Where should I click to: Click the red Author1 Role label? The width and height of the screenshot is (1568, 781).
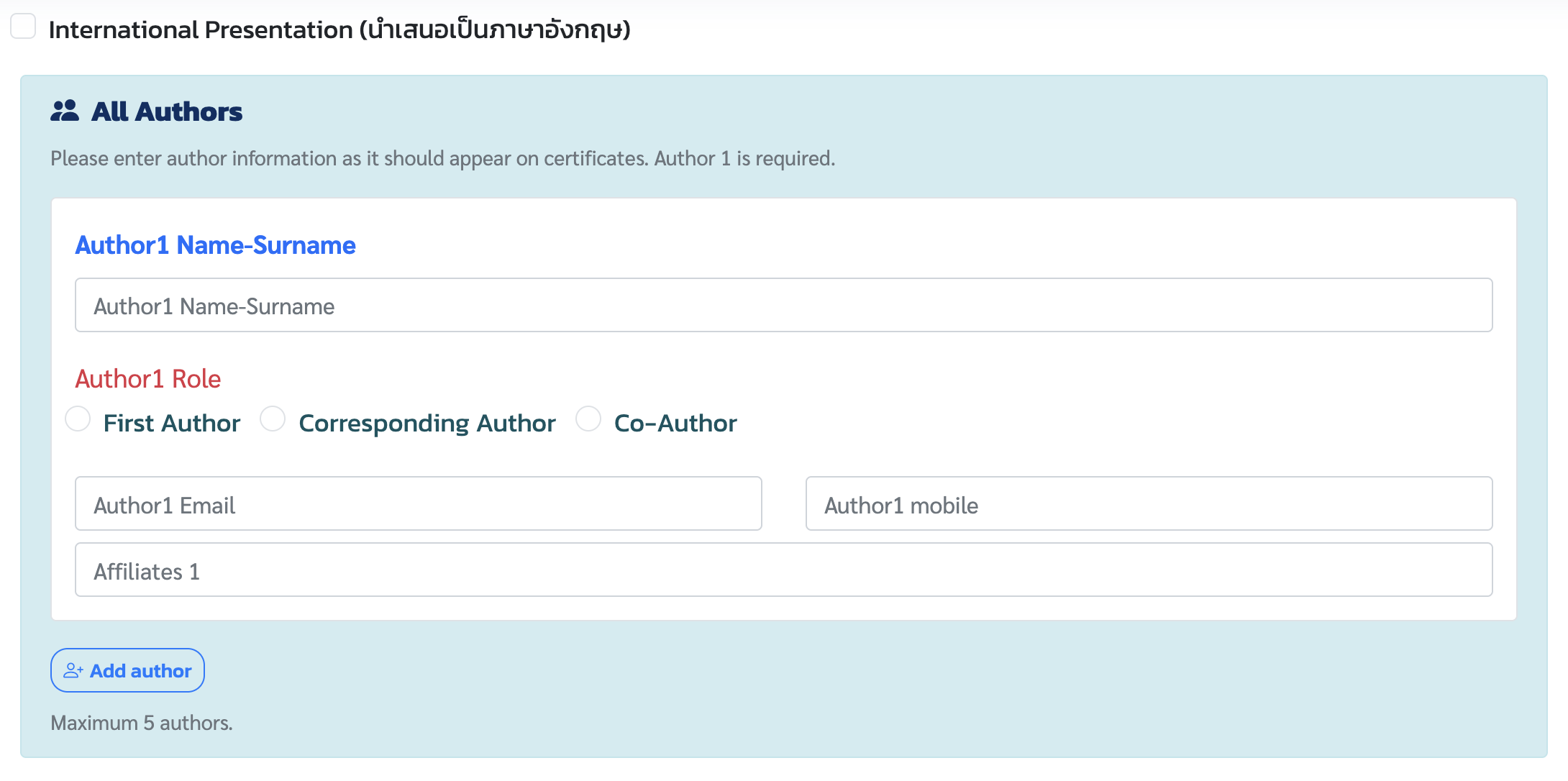148,379
